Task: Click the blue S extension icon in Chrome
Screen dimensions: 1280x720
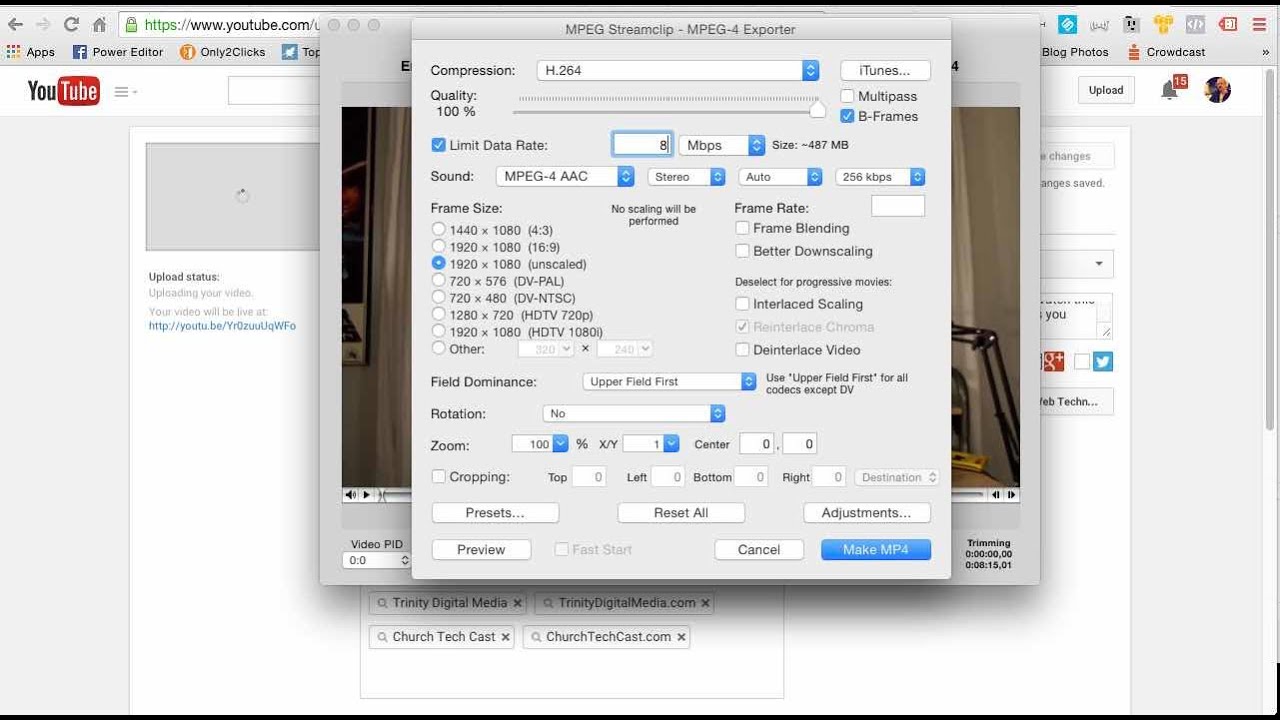Action: (x=1067, y=24)
